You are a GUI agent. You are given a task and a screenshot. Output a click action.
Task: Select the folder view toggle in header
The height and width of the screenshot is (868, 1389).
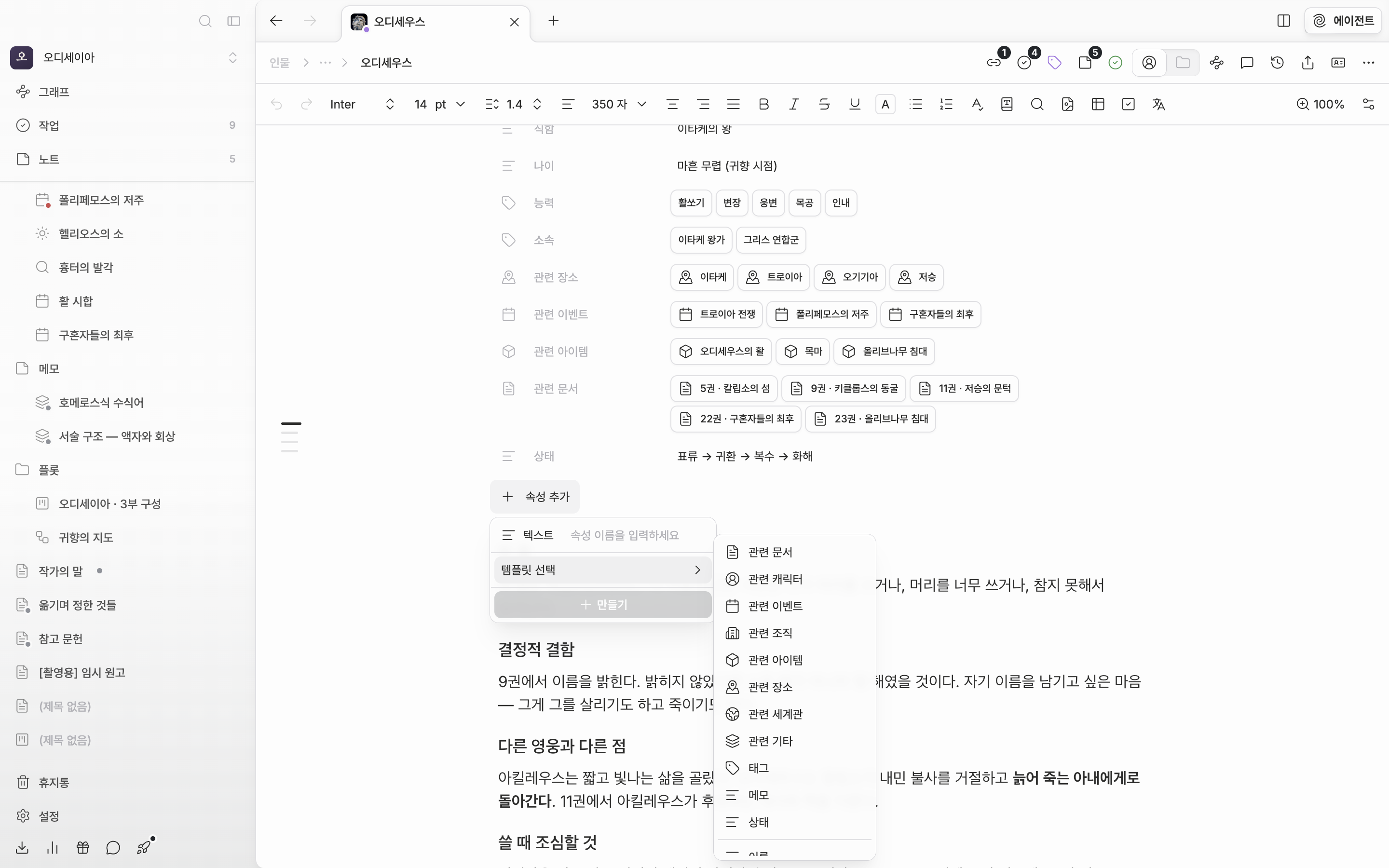tap(1183, 63)
